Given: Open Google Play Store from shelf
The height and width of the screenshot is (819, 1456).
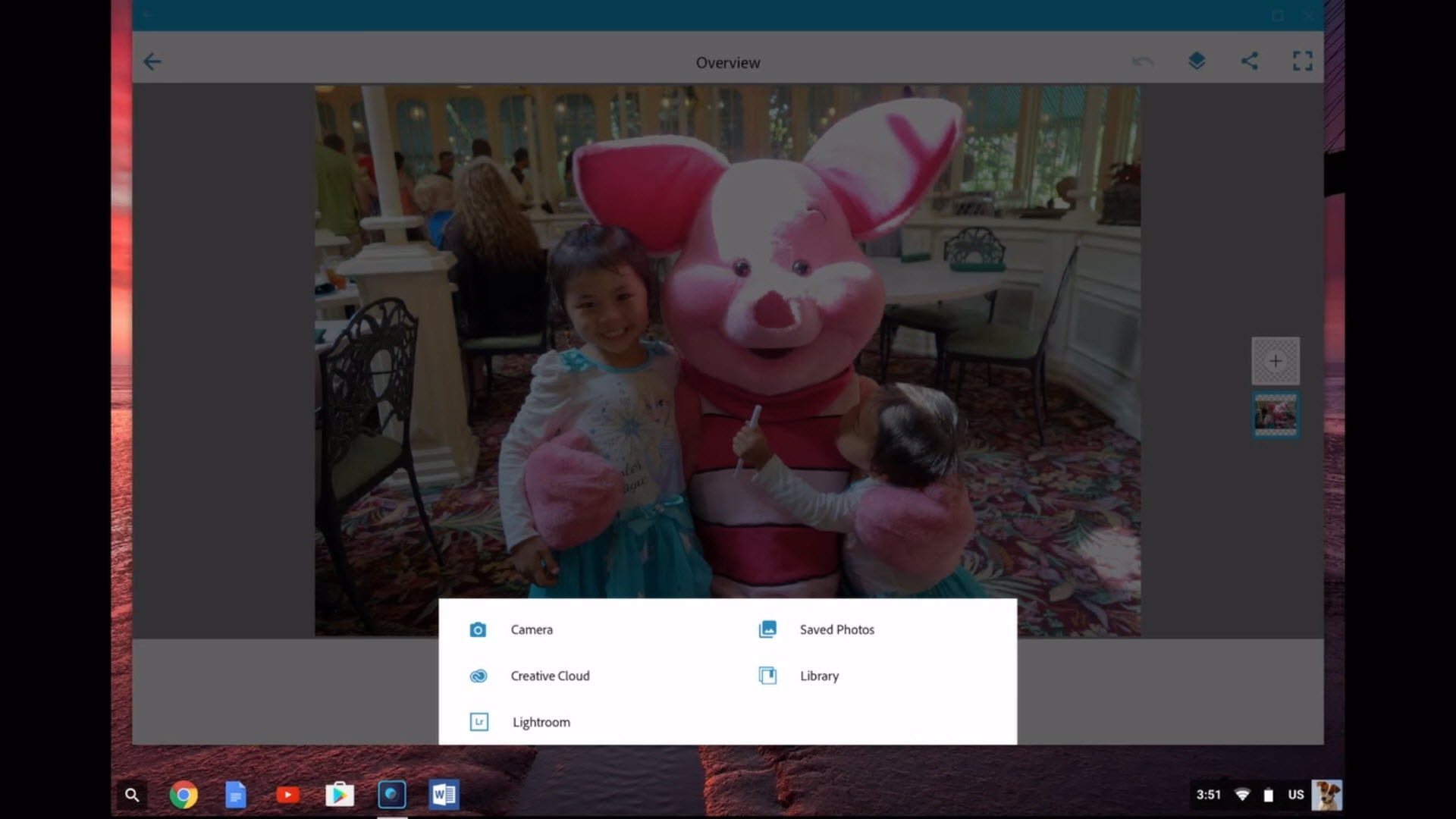Looking at the screenshot, I should coord(340,795).
